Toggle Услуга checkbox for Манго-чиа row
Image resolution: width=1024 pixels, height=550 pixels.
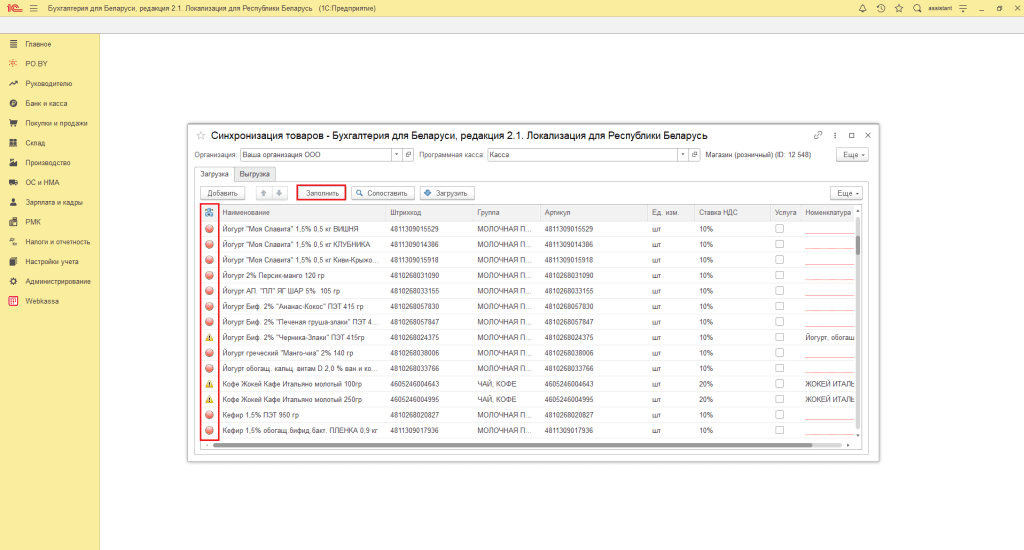(x=779, y=353)
